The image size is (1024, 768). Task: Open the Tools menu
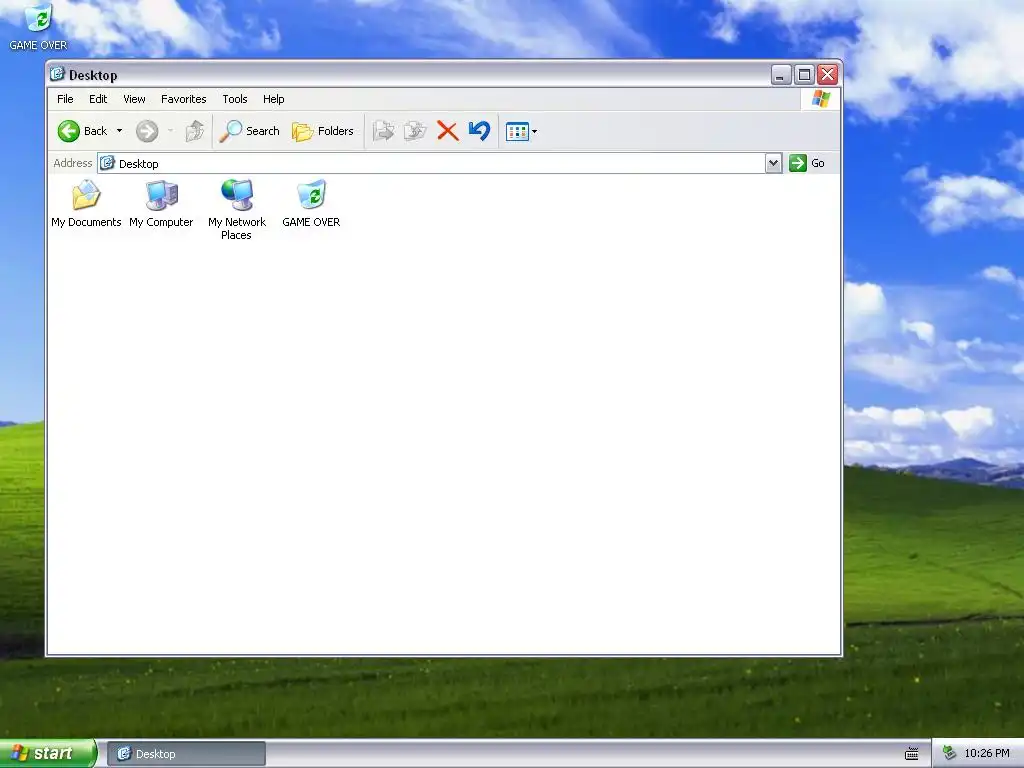234,99
